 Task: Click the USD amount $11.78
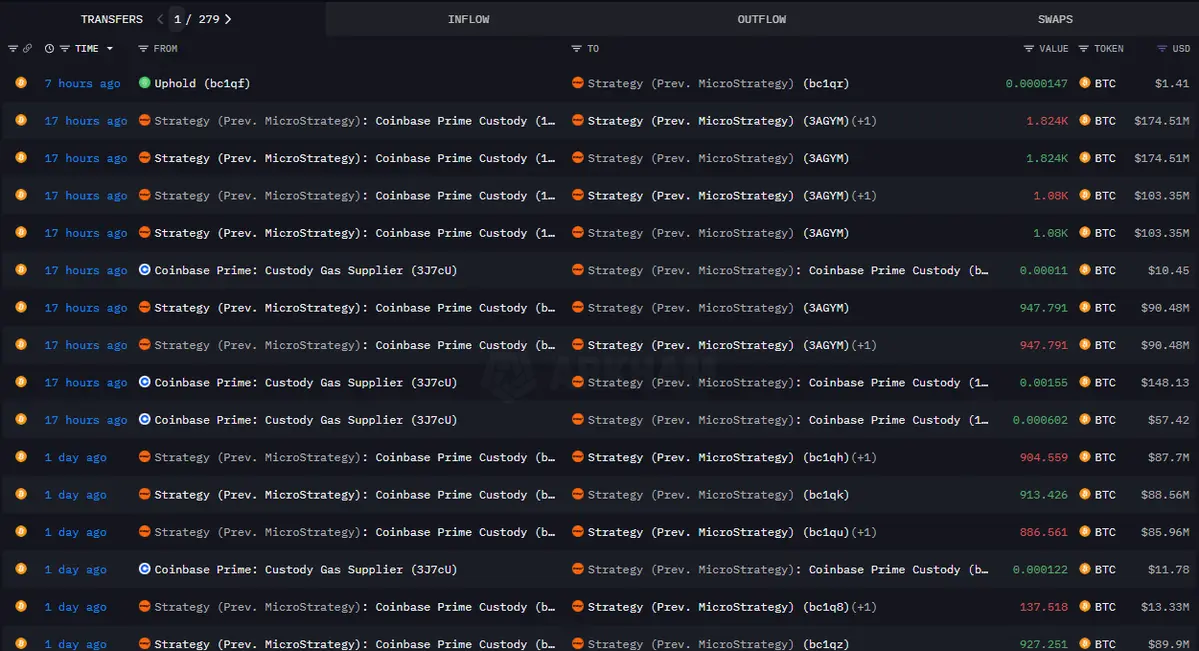click(1168, 570)
